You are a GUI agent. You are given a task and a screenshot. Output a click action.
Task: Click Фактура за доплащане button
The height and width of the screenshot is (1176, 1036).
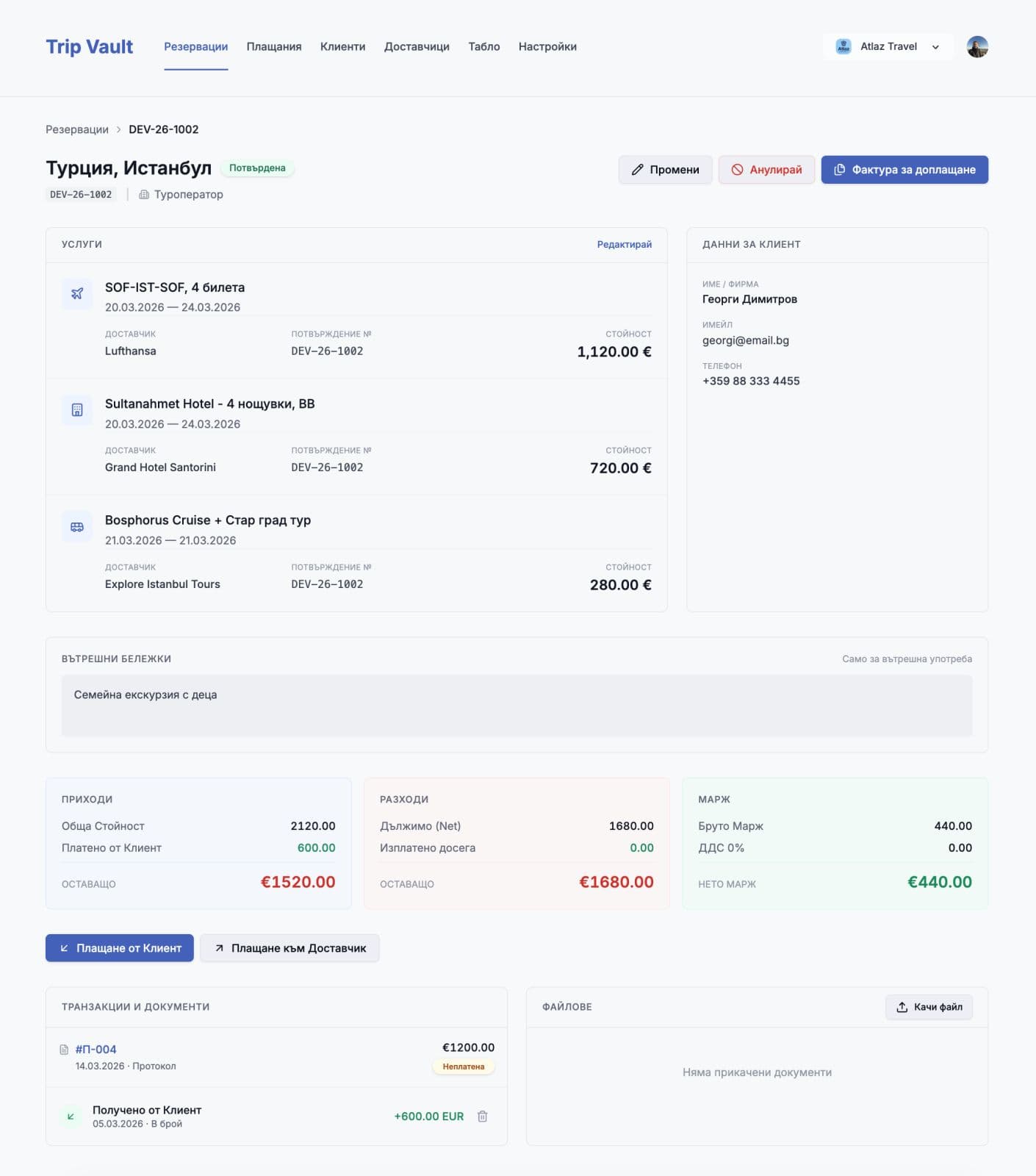(904, 170)
